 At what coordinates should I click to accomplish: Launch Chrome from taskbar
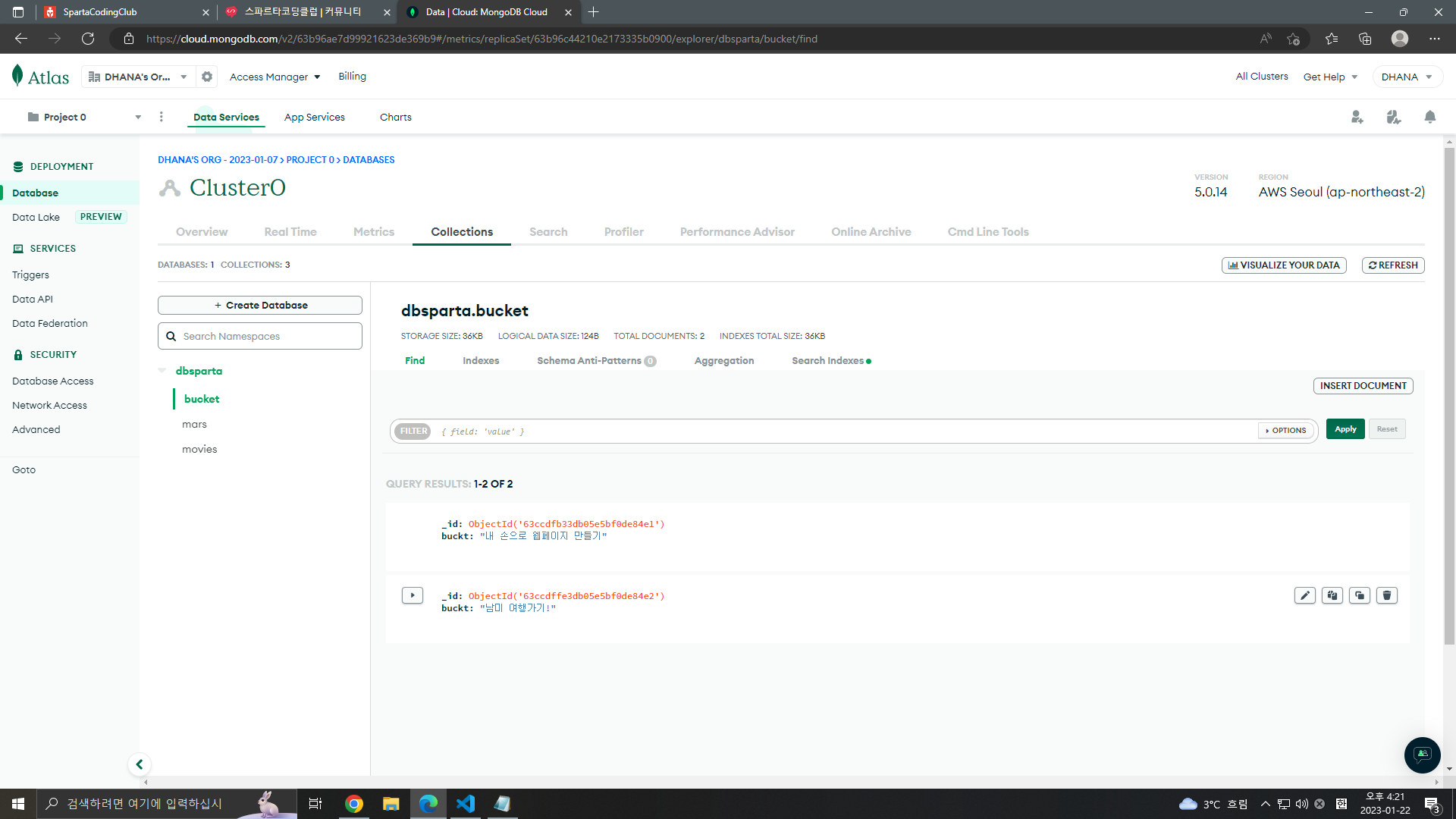pos(354,804)
